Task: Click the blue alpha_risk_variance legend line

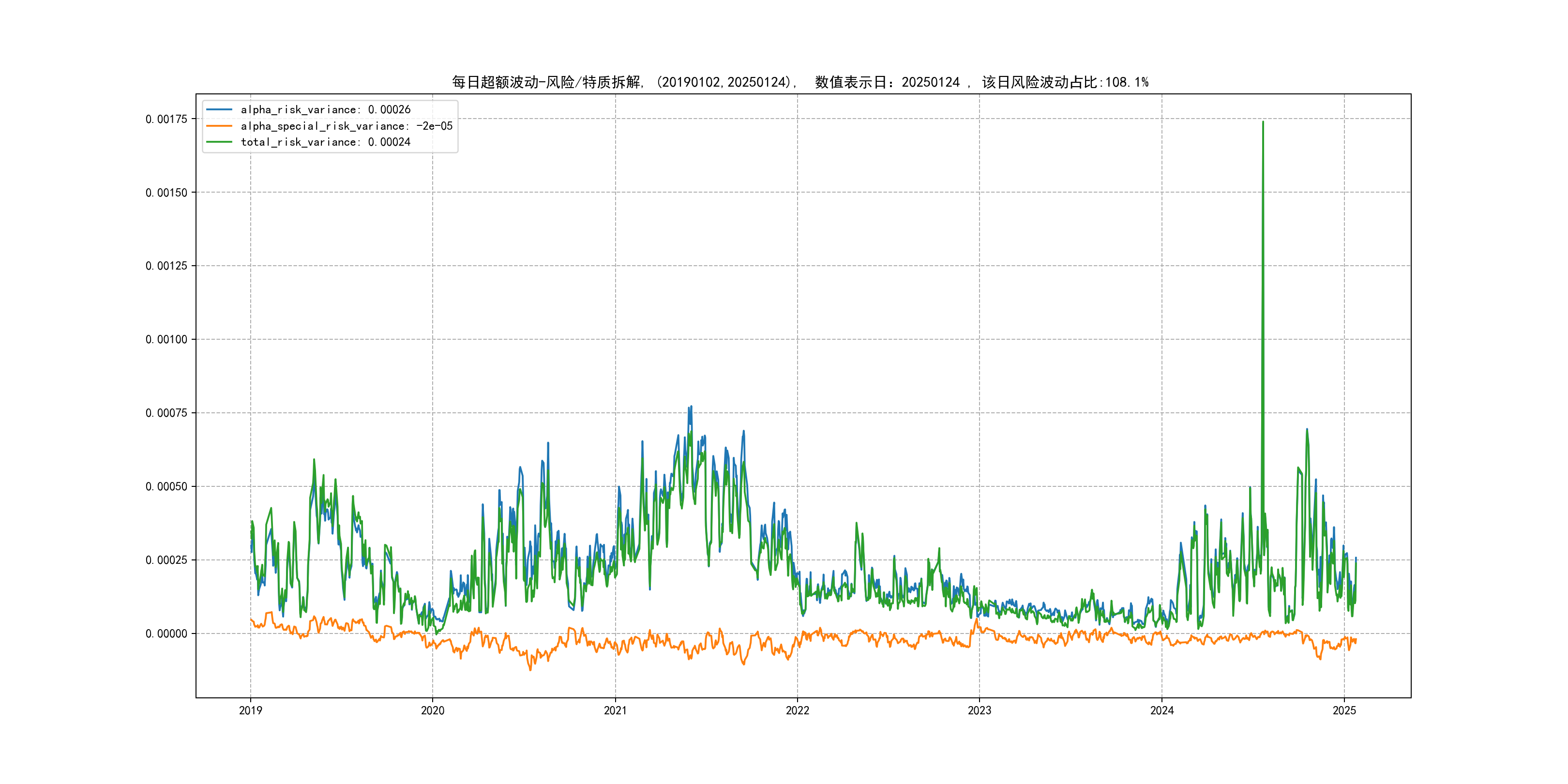Action: tap(219, 109)
